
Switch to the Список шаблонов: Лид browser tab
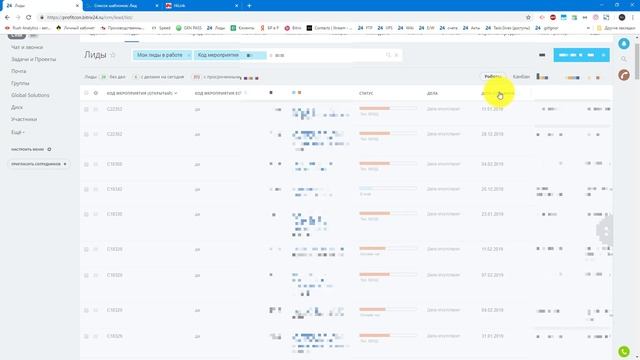pyautogui.click(x=122, y=6)
